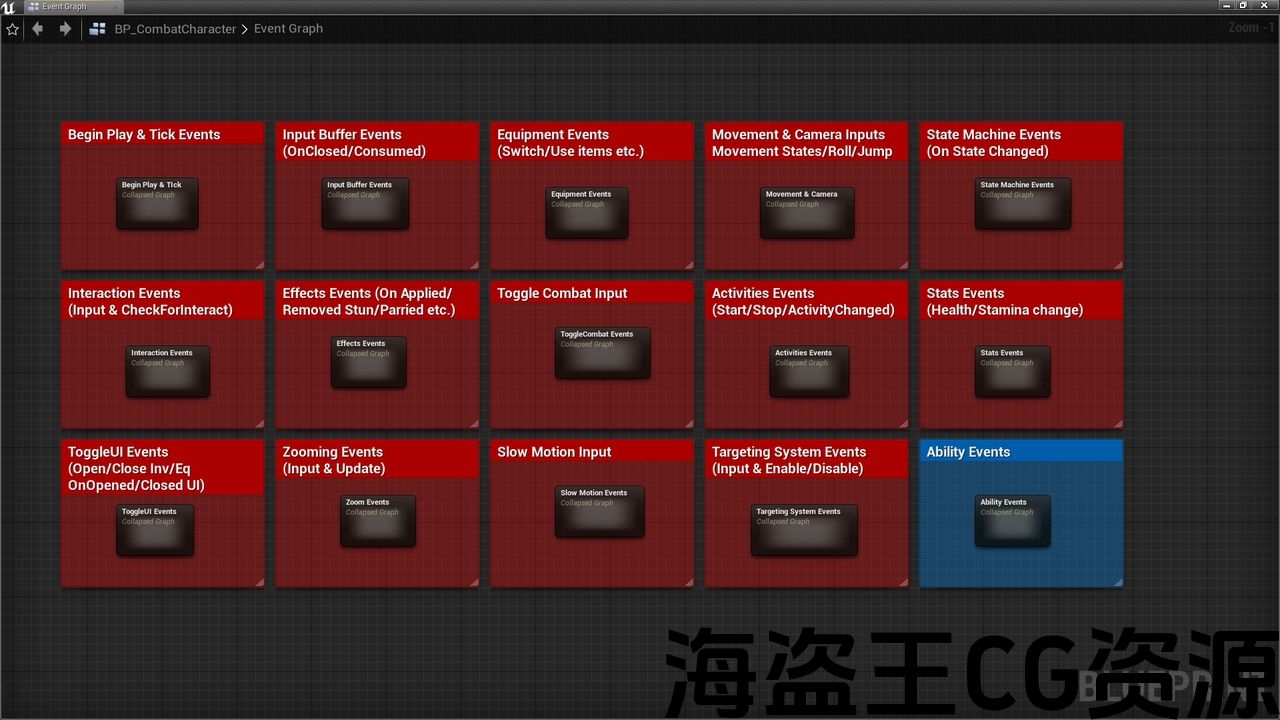Click the Unreal Engine logo icon

pyautogui.click(x=9, y=7)
